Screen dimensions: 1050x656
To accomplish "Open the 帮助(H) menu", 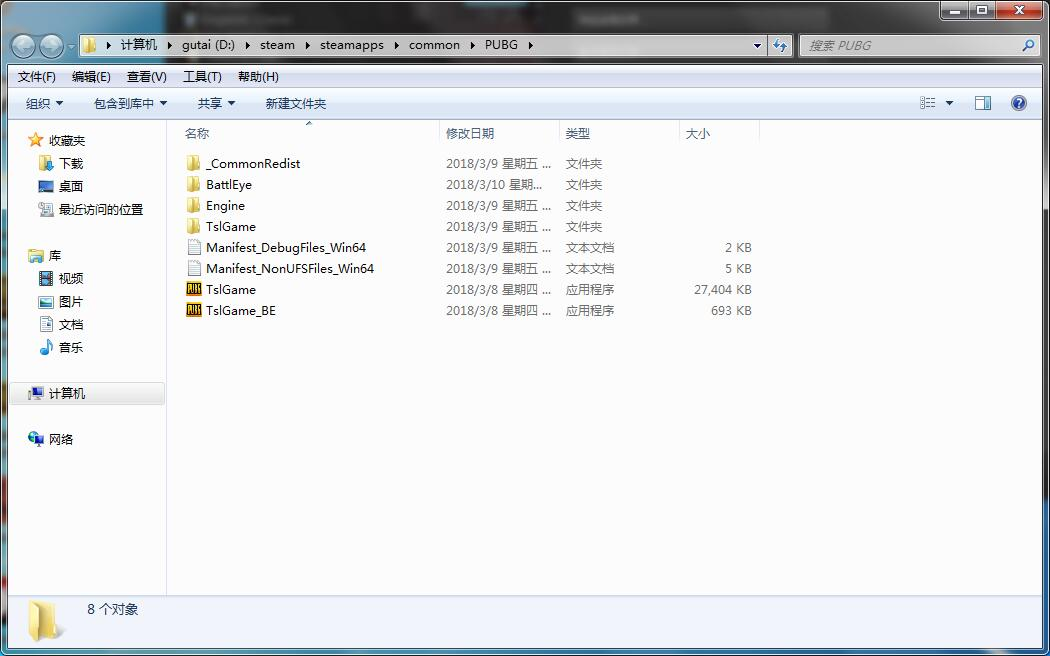I will [258, 77].
